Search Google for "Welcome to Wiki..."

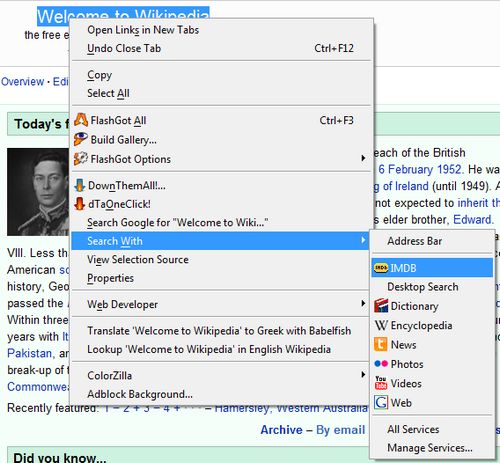point(221,222)
